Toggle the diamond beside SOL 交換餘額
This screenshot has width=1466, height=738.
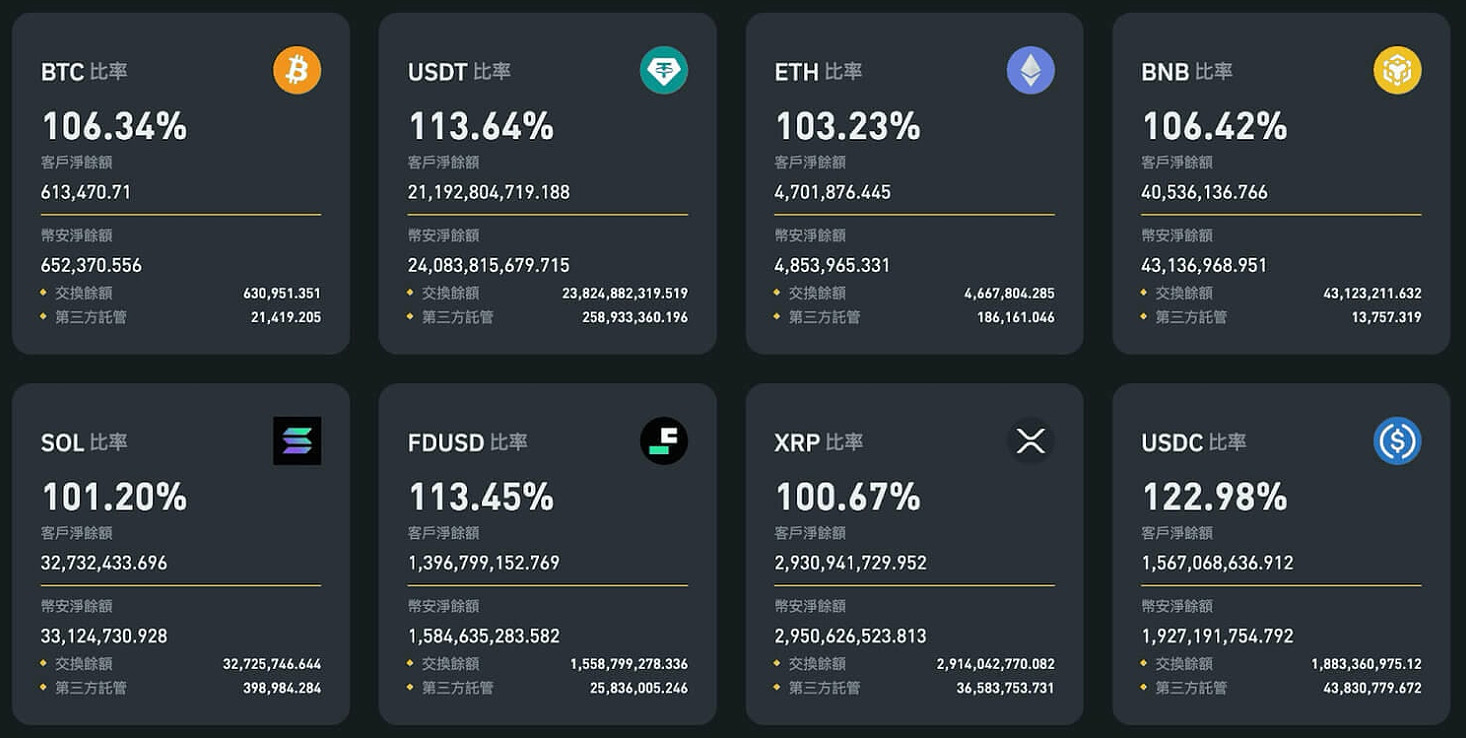point(45,664)
